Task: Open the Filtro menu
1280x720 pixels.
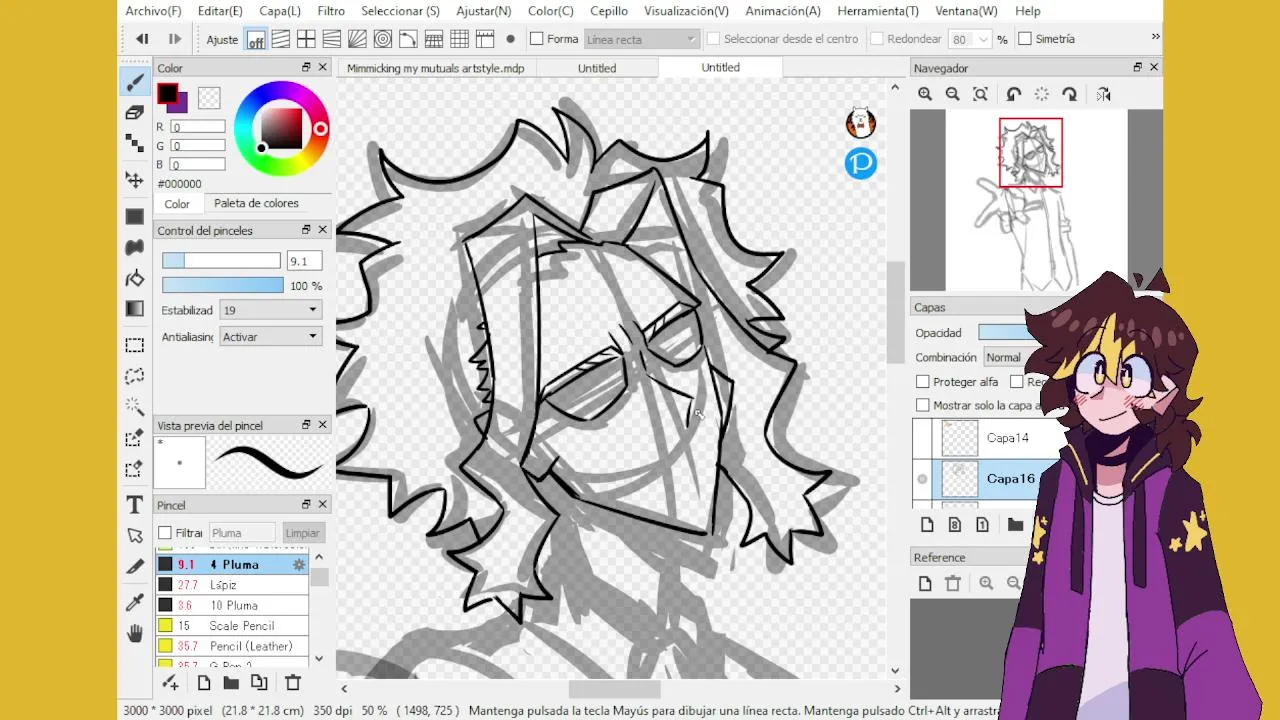Action: click(x=331, y=11)
